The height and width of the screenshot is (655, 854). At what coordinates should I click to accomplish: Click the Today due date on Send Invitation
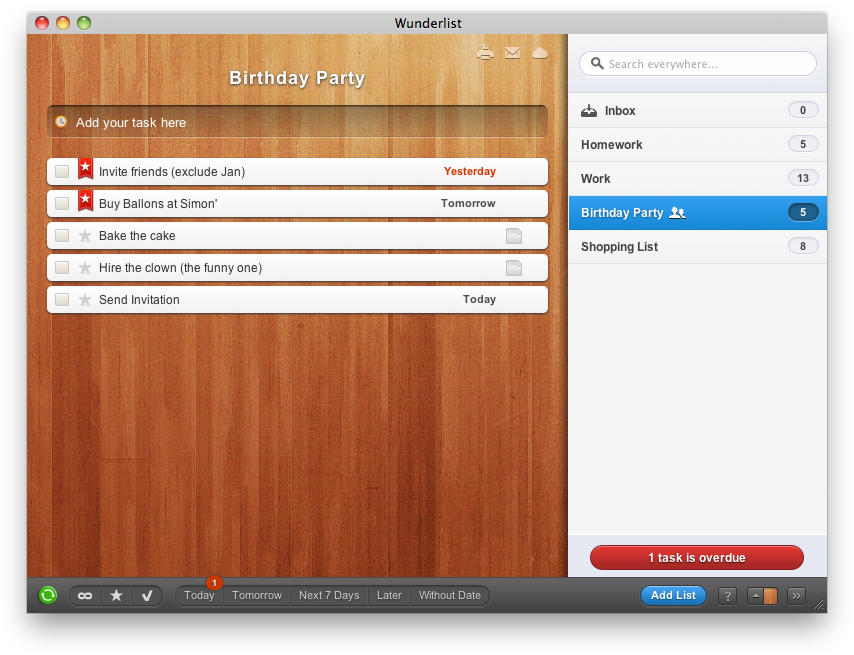tap(479, 299)
